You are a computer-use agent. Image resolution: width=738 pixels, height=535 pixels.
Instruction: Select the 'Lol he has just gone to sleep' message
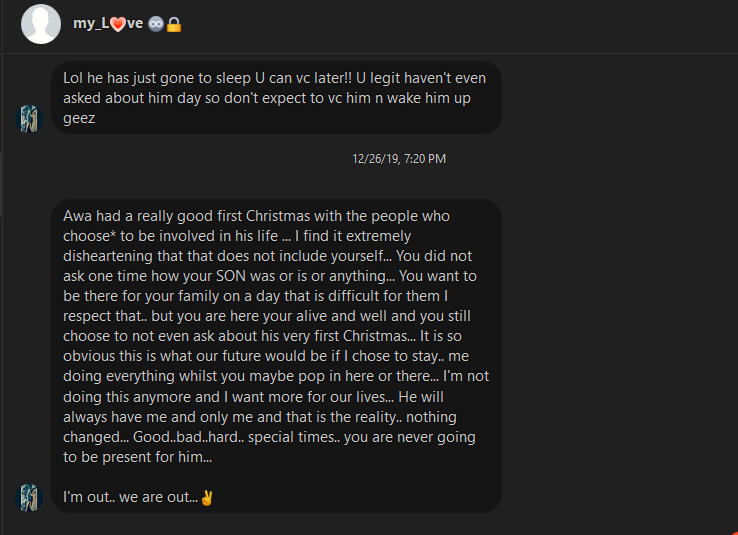tap(276, 97)
